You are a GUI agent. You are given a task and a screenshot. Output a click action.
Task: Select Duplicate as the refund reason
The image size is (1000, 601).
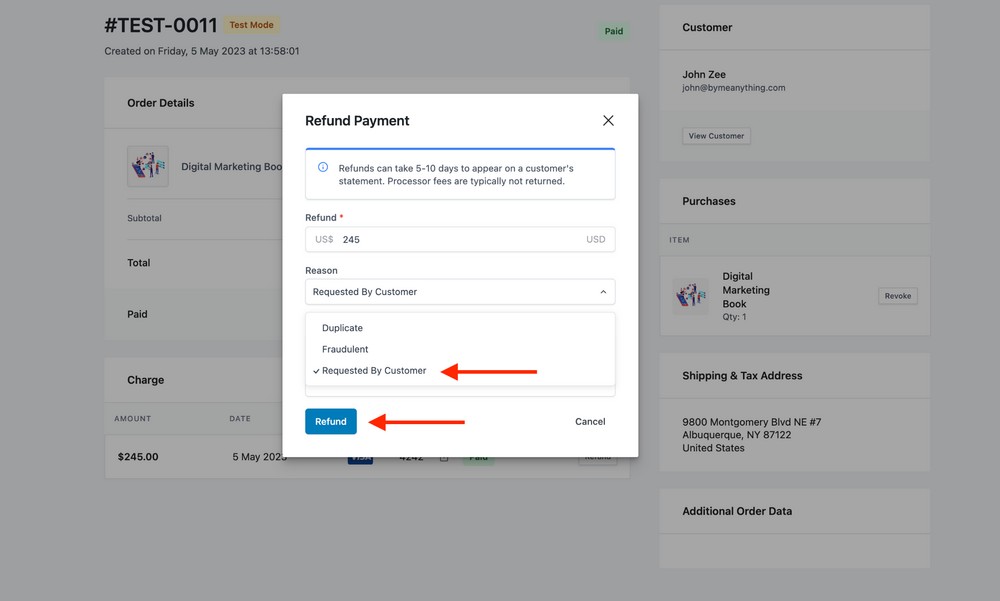(x=342, y=328)
